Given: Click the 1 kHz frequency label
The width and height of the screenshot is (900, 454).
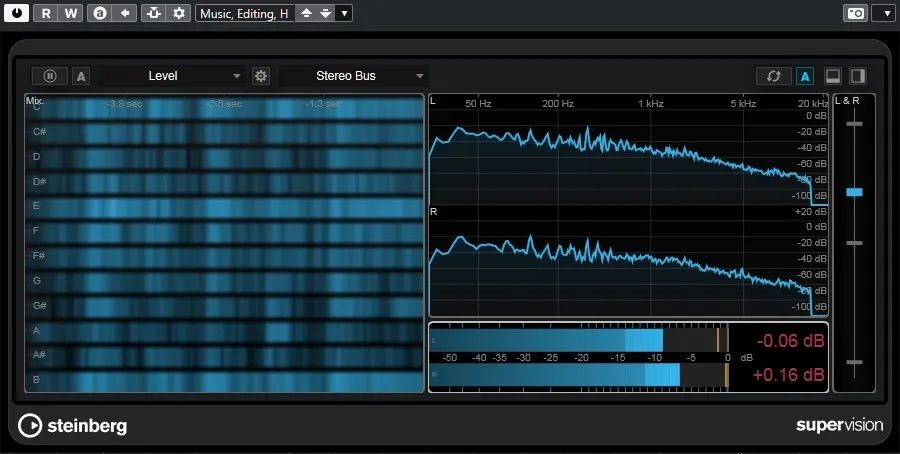Looking at the screenshot, I should pyautogui.click(x=651, y=104).
